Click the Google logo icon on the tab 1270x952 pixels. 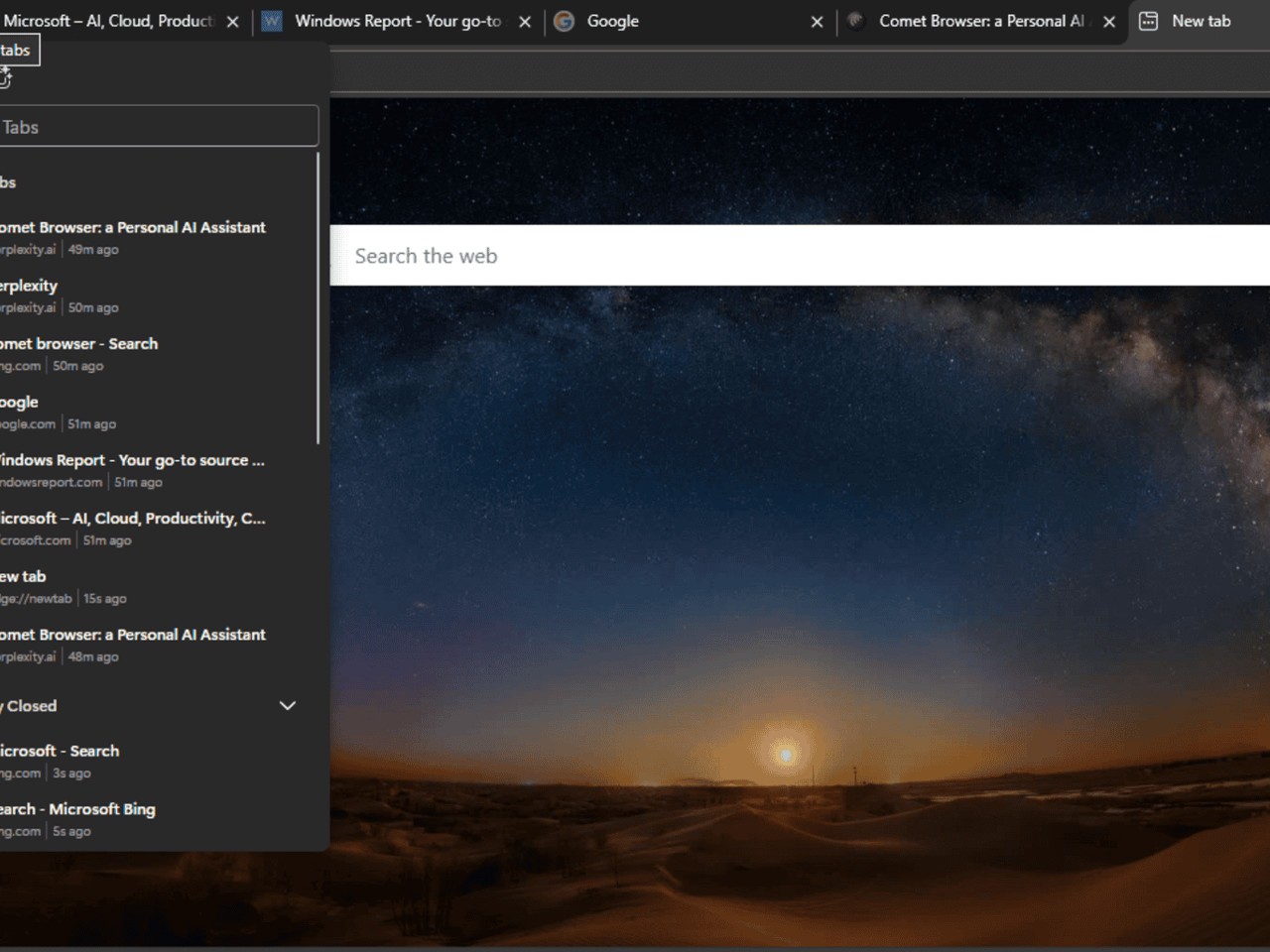click(564, 22)
